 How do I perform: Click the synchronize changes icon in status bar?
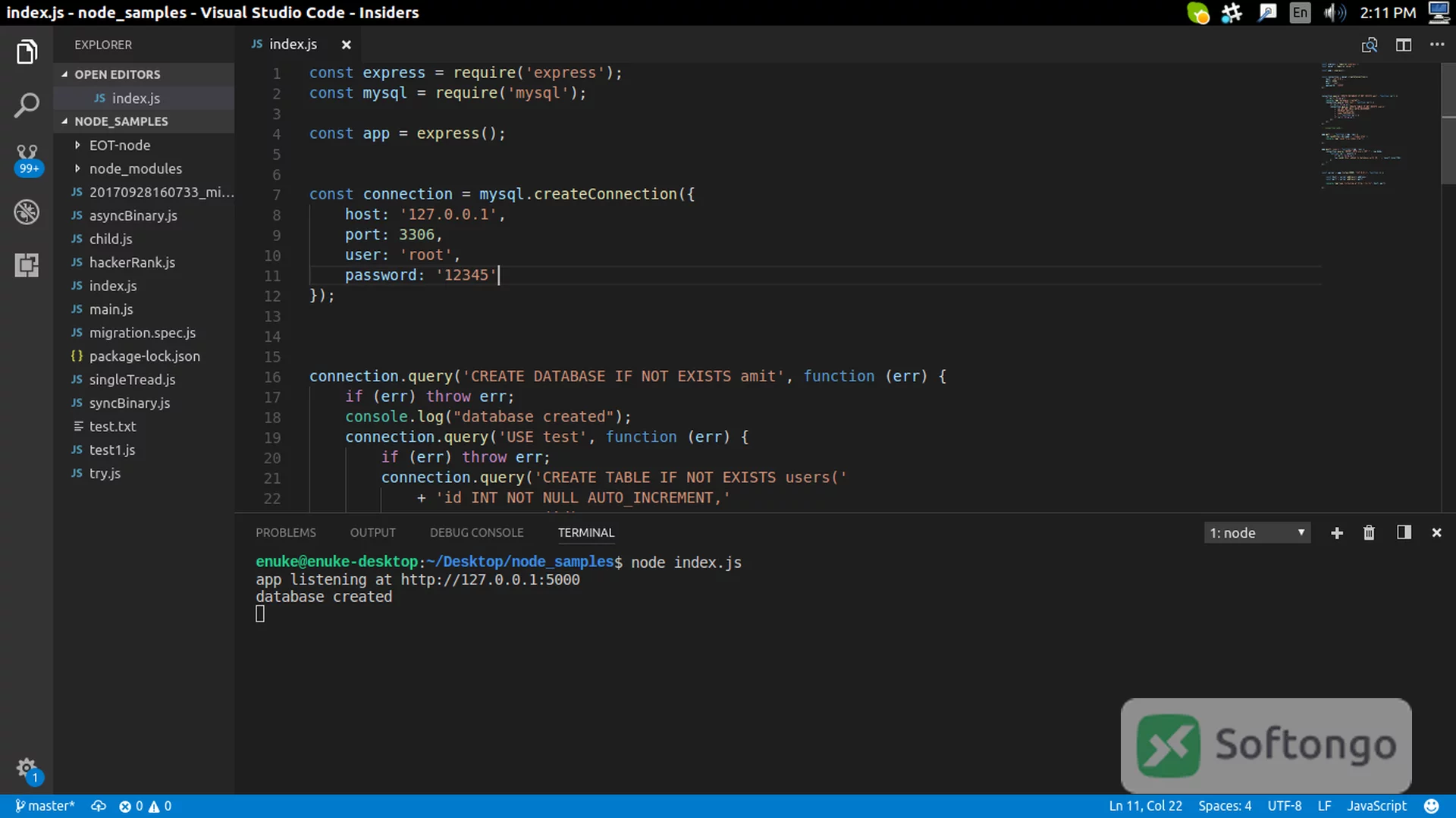[x=99, y=806]
